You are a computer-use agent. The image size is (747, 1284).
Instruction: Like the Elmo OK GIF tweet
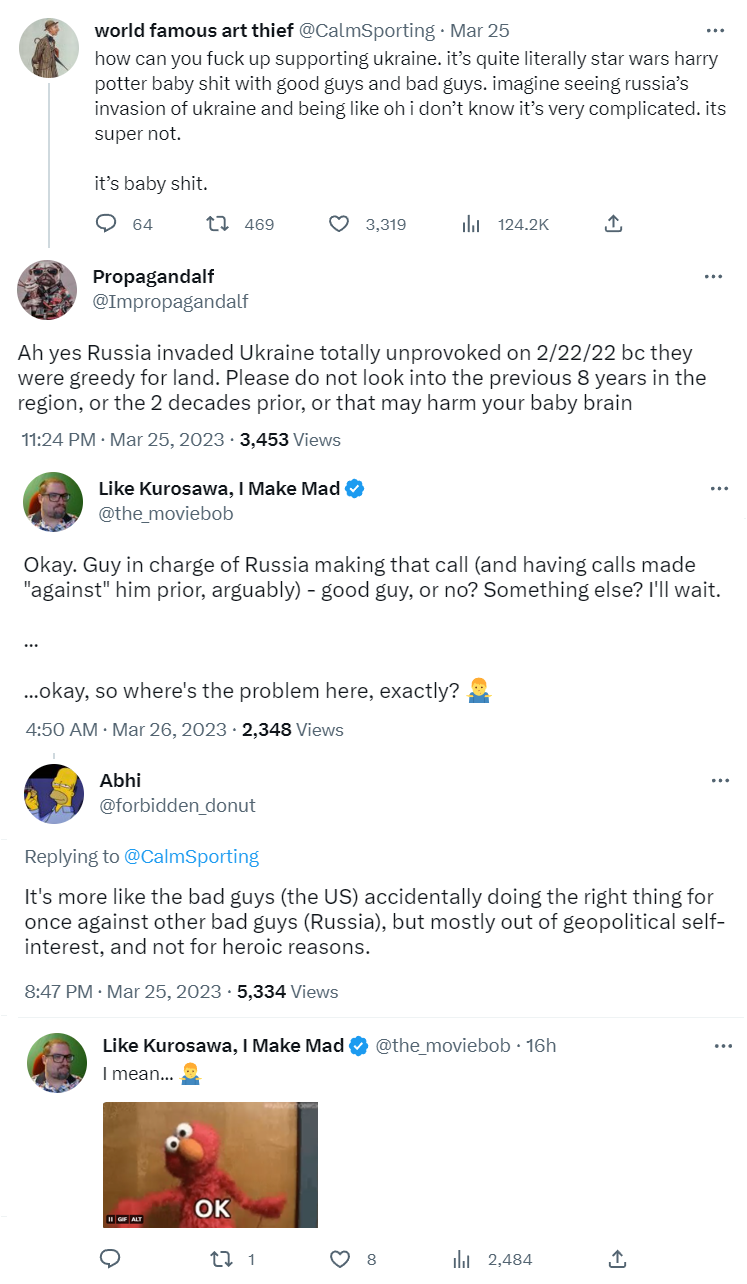pyautogui.click(x=341, y=1258)
